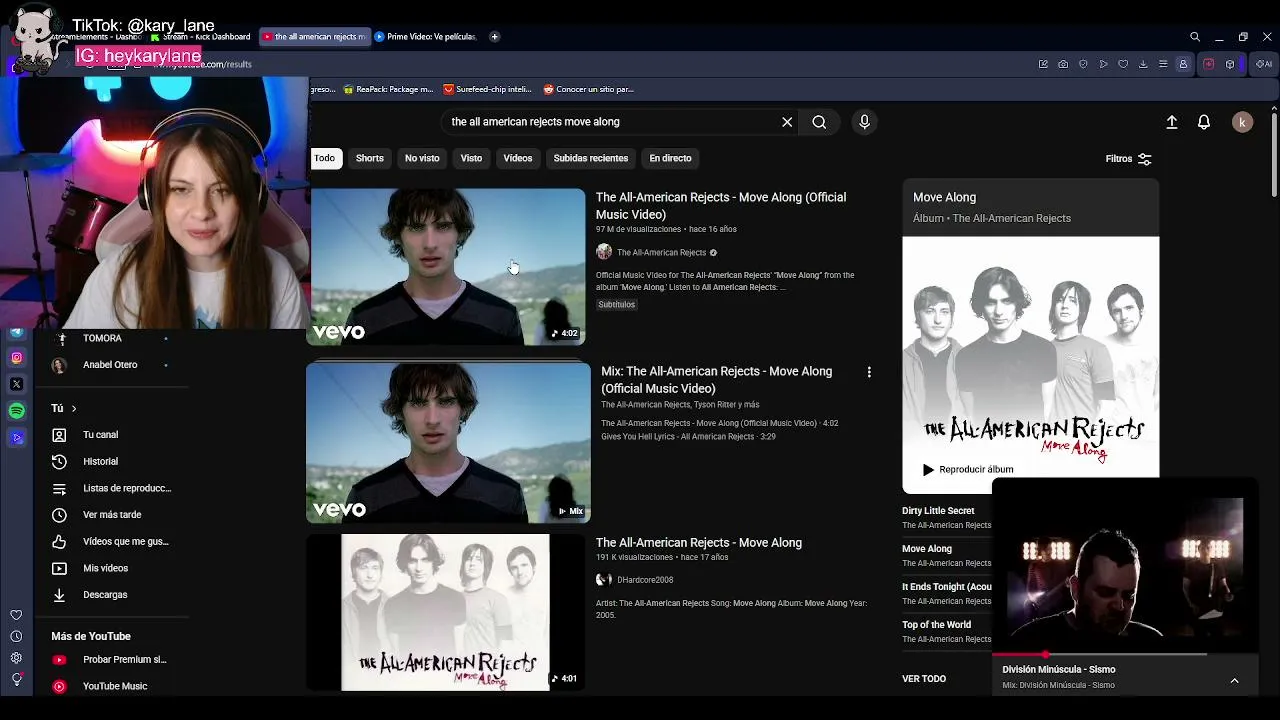Select the Vídeos filter chip
The image size is (1280, 720).
click(518, 158)
